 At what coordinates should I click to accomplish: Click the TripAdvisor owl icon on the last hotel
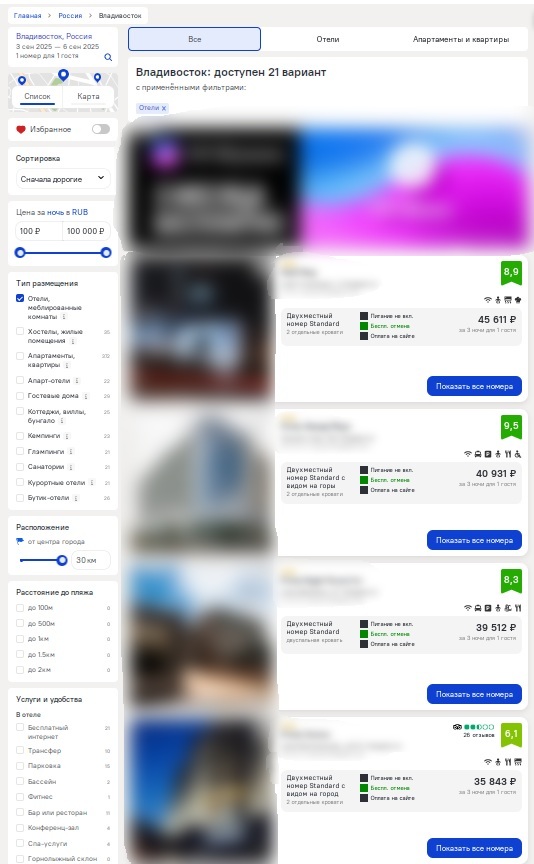point(457,727)
